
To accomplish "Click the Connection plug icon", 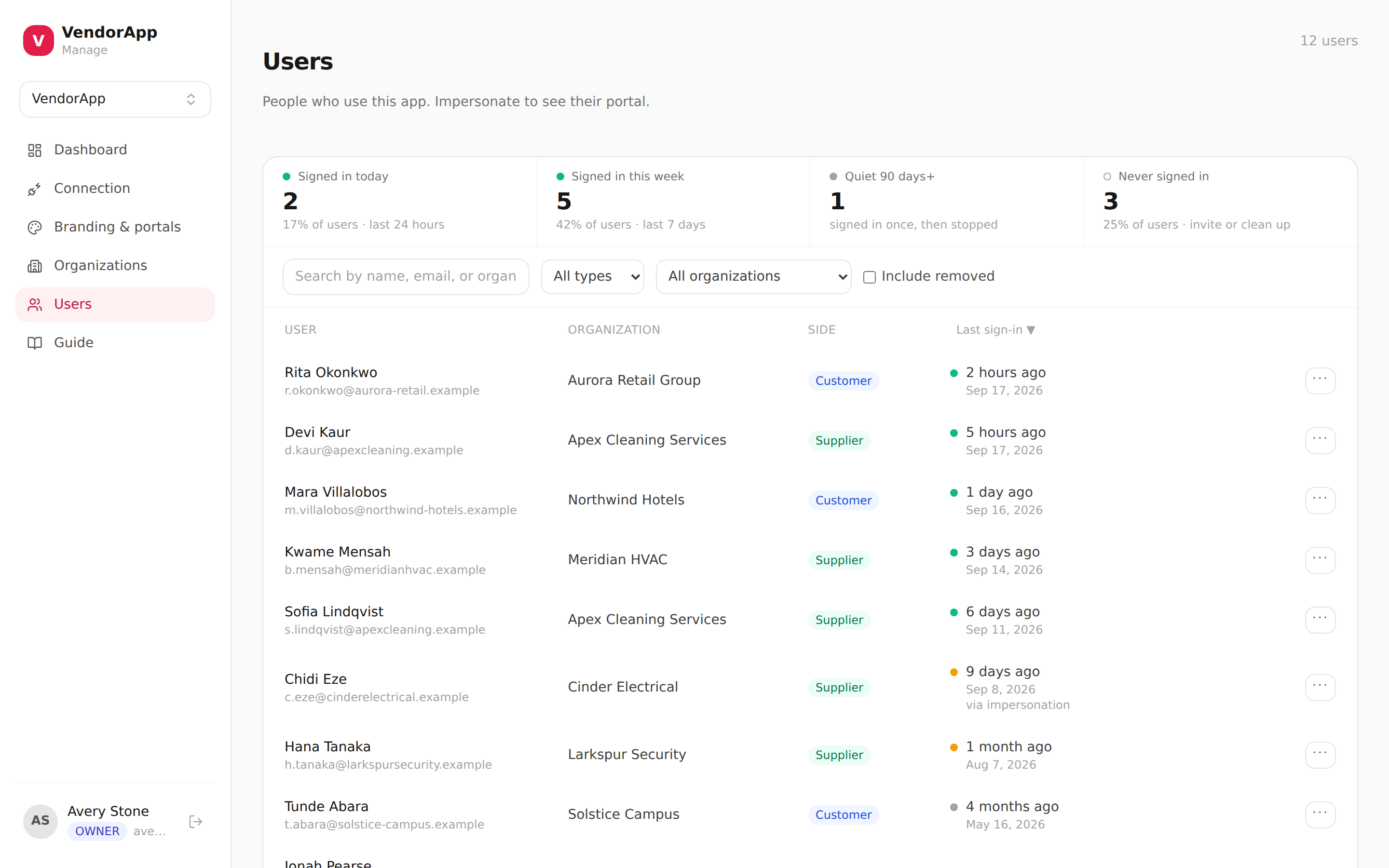I will coord(34,189).
